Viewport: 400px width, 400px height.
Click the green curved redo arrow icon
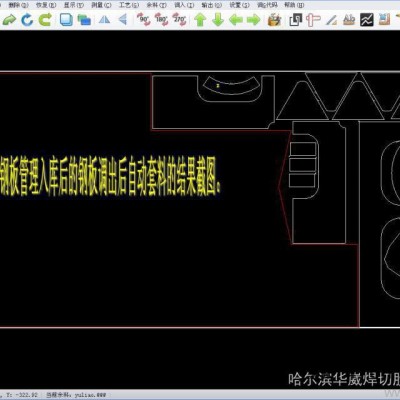pos(9,20)
